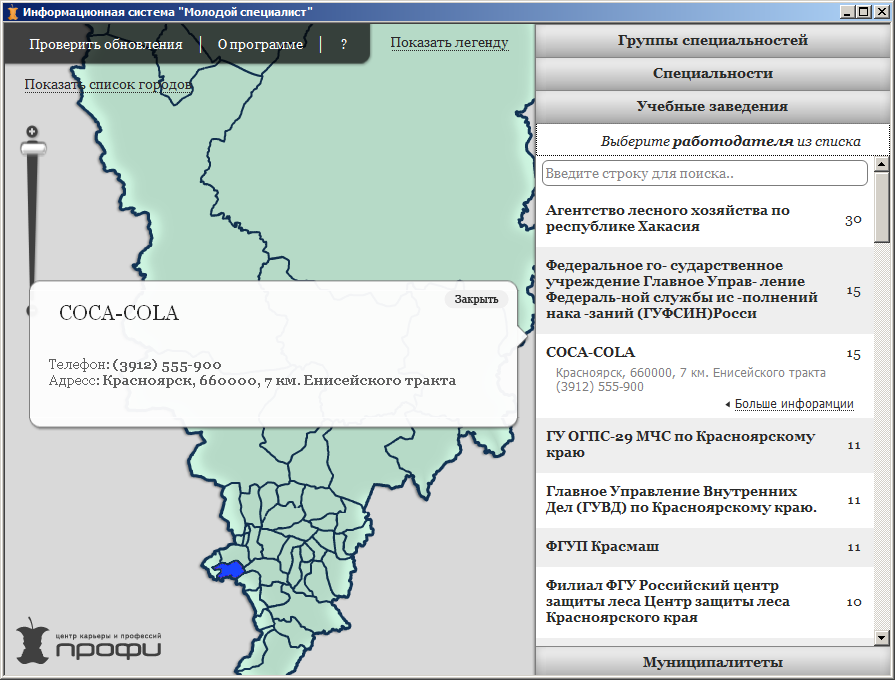Click the count 30 beside Агентство лесного хозяйства
The image size is (895, 680).
point(853,220)
